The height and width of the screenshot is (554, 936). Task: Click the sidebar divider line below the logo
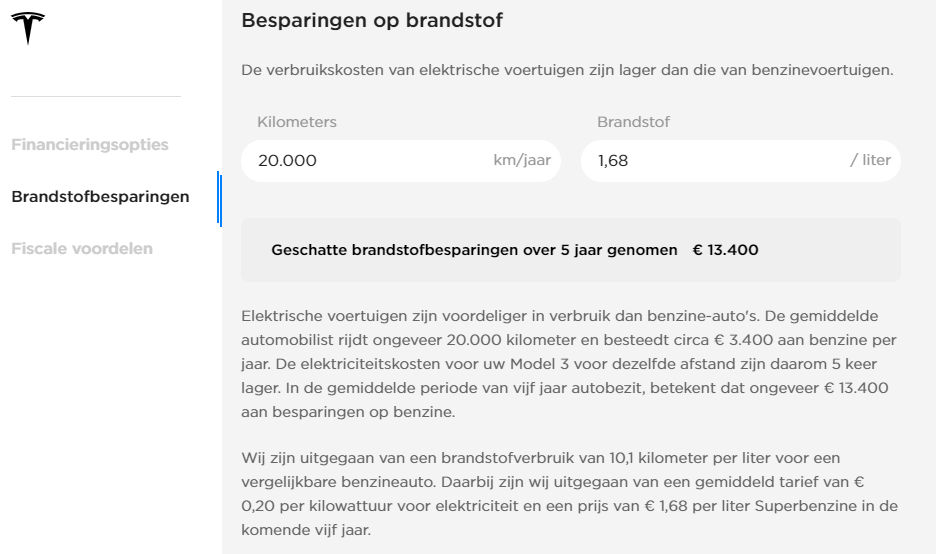(x=96, y=97)
